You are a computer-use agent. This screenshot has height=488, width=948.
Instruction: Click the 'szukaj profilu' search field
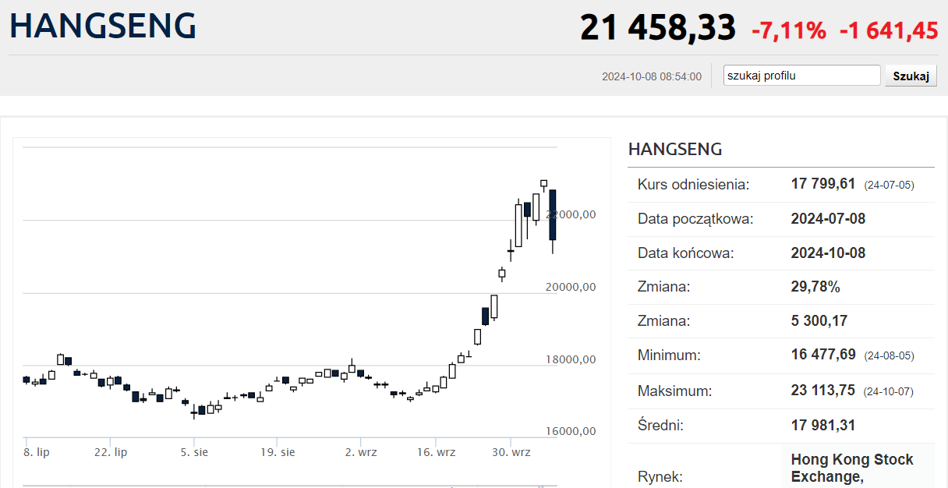pos(801,76)
